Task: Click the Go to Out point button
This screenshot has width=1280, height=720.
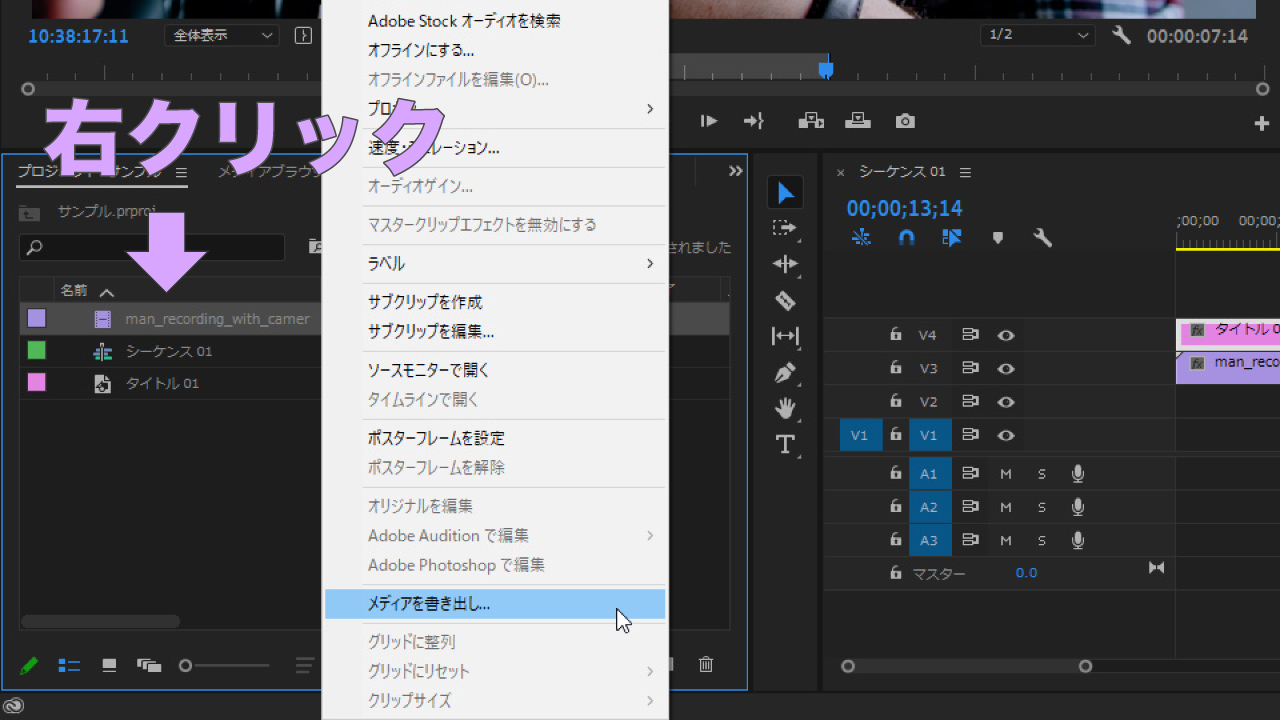Action: (753, 121)
